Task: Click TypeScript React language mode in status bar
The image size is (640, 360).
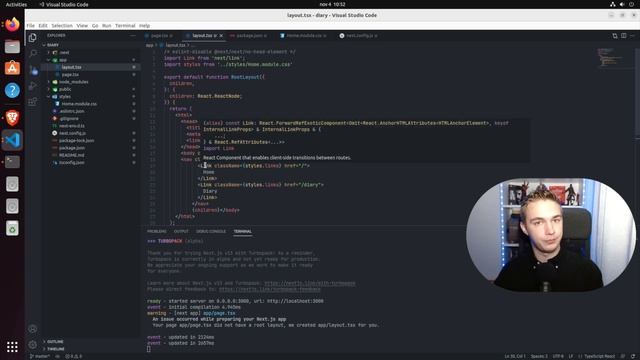Action: (600, 356)
